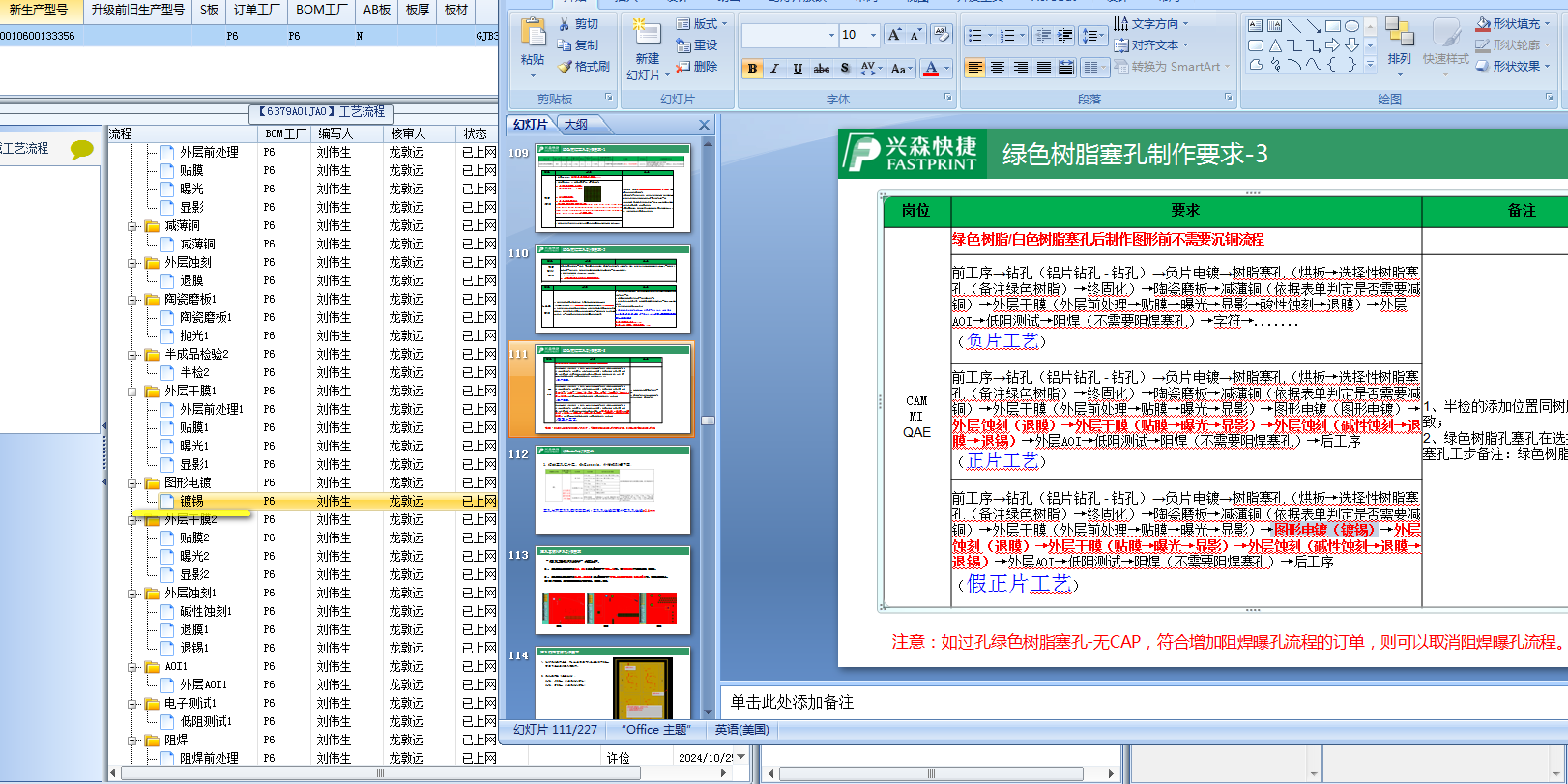Toggle Align Right paragraph button
The image size is (1568, 784).
(x=1020, y=68)
